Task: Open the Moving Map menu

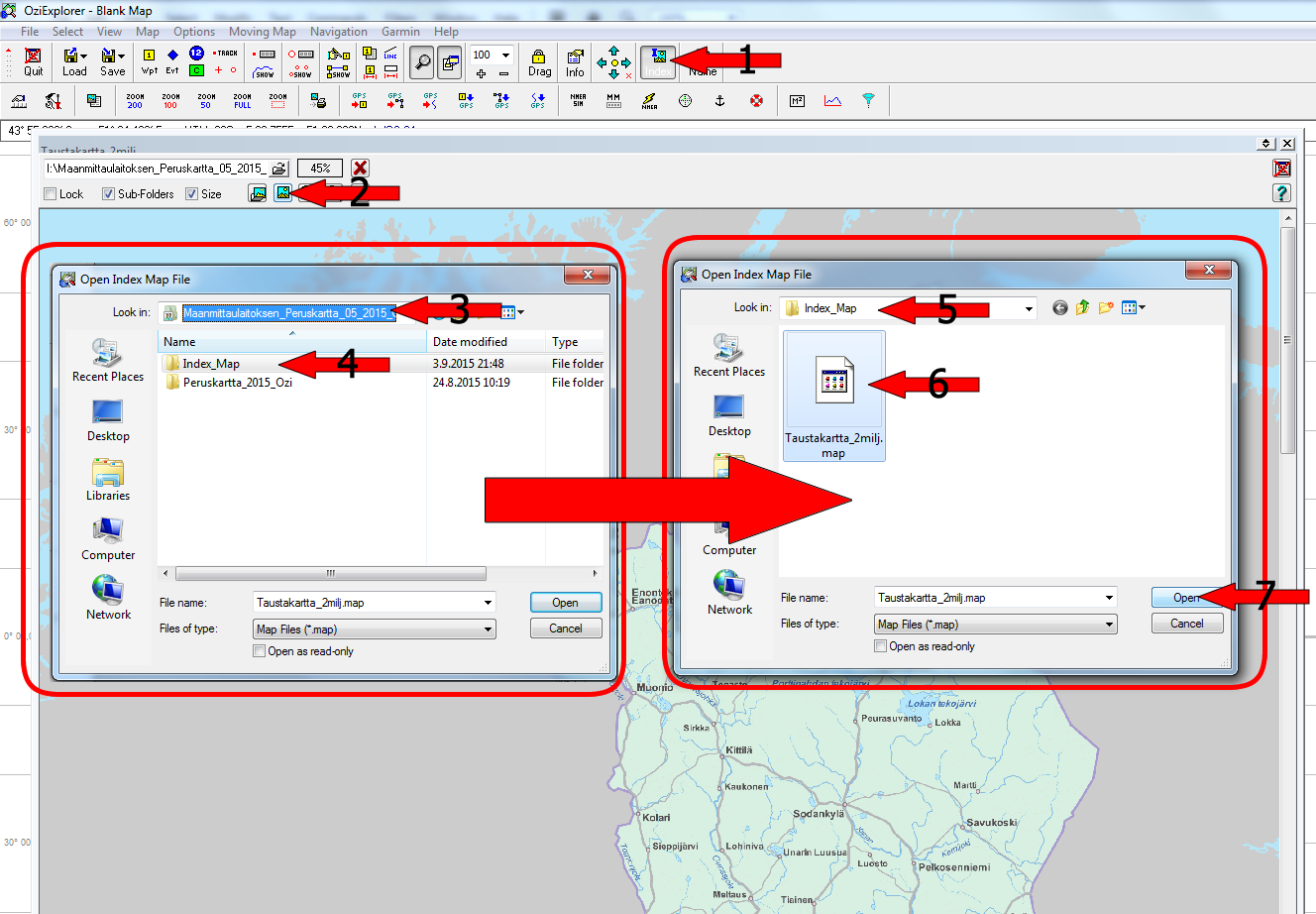Action: click(262, 32)
